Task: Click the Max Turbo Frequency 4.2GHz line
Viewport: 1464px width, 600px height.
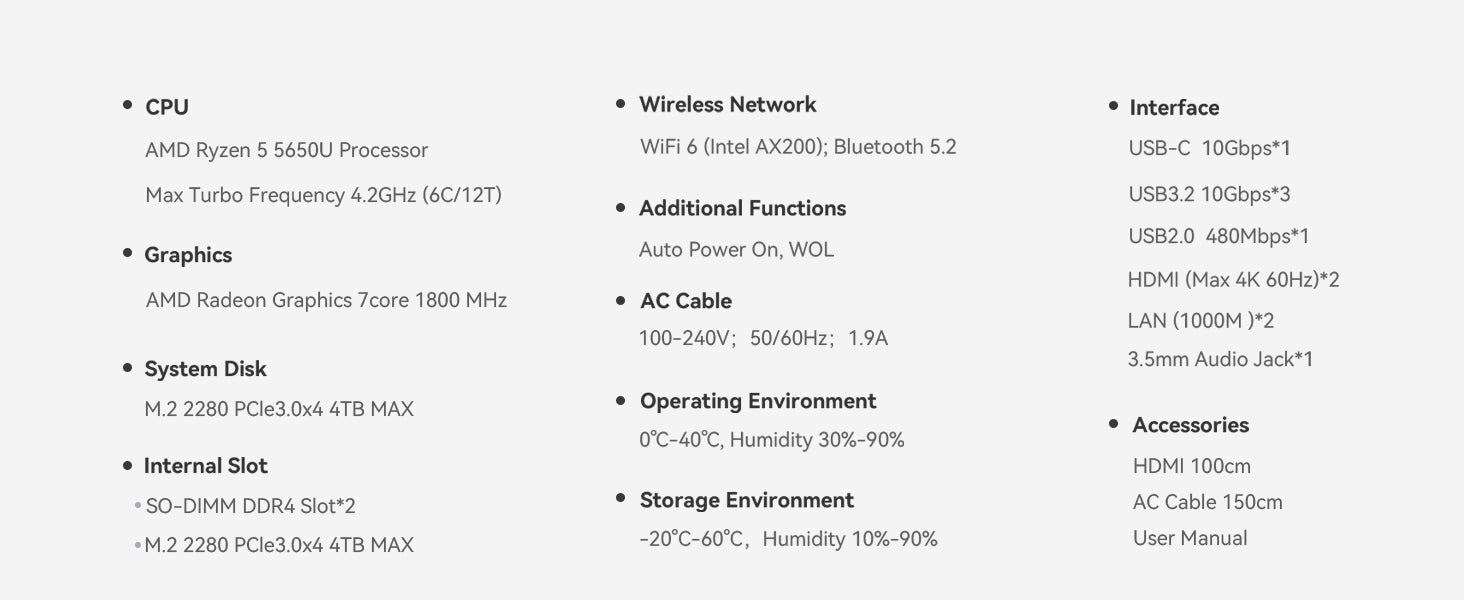Action: pyautogui.click(x=323, y=195)
